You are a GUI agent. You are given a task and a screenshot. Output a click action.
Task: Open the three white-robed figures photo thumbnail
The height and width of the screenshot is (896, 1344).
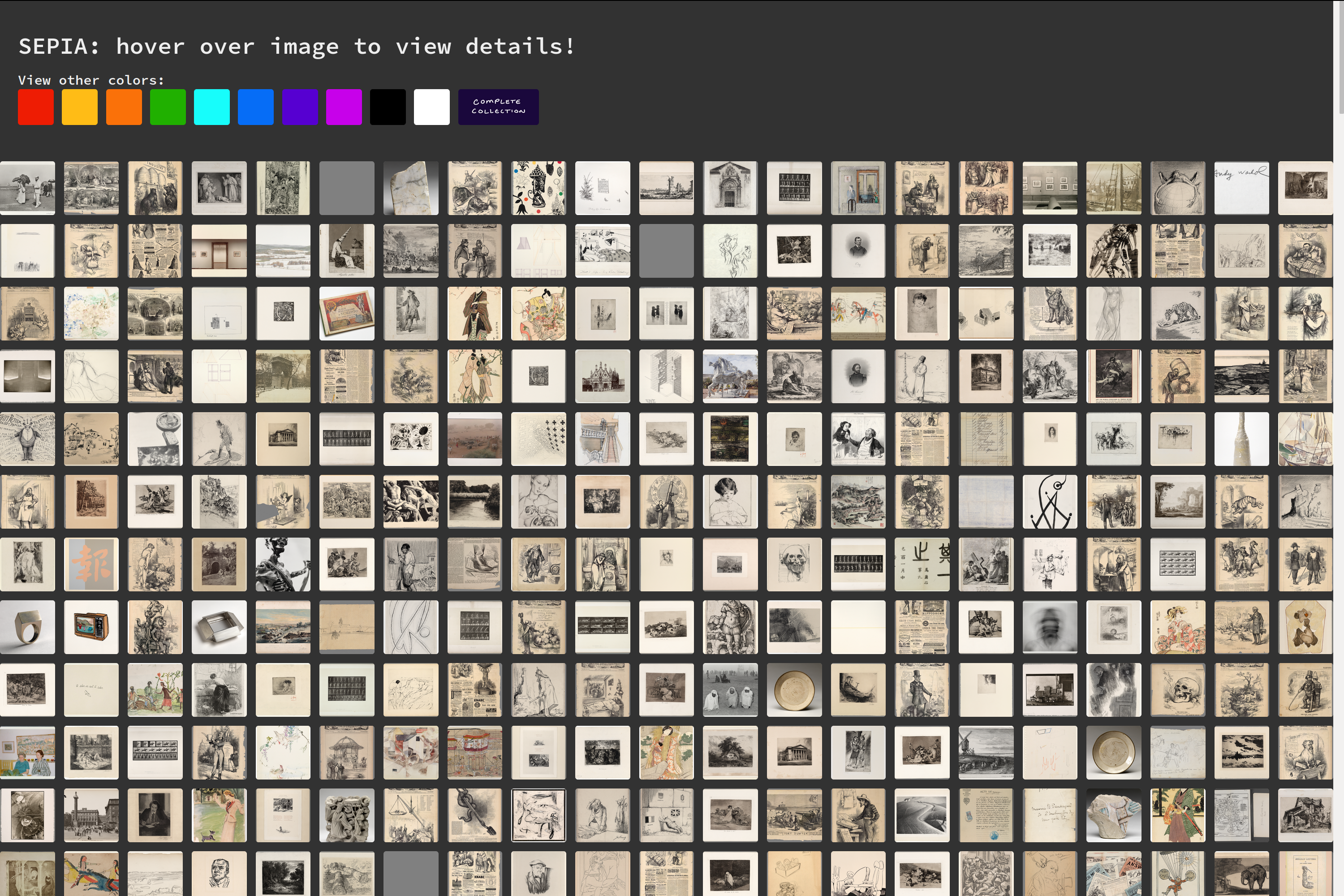coord(730,690)
